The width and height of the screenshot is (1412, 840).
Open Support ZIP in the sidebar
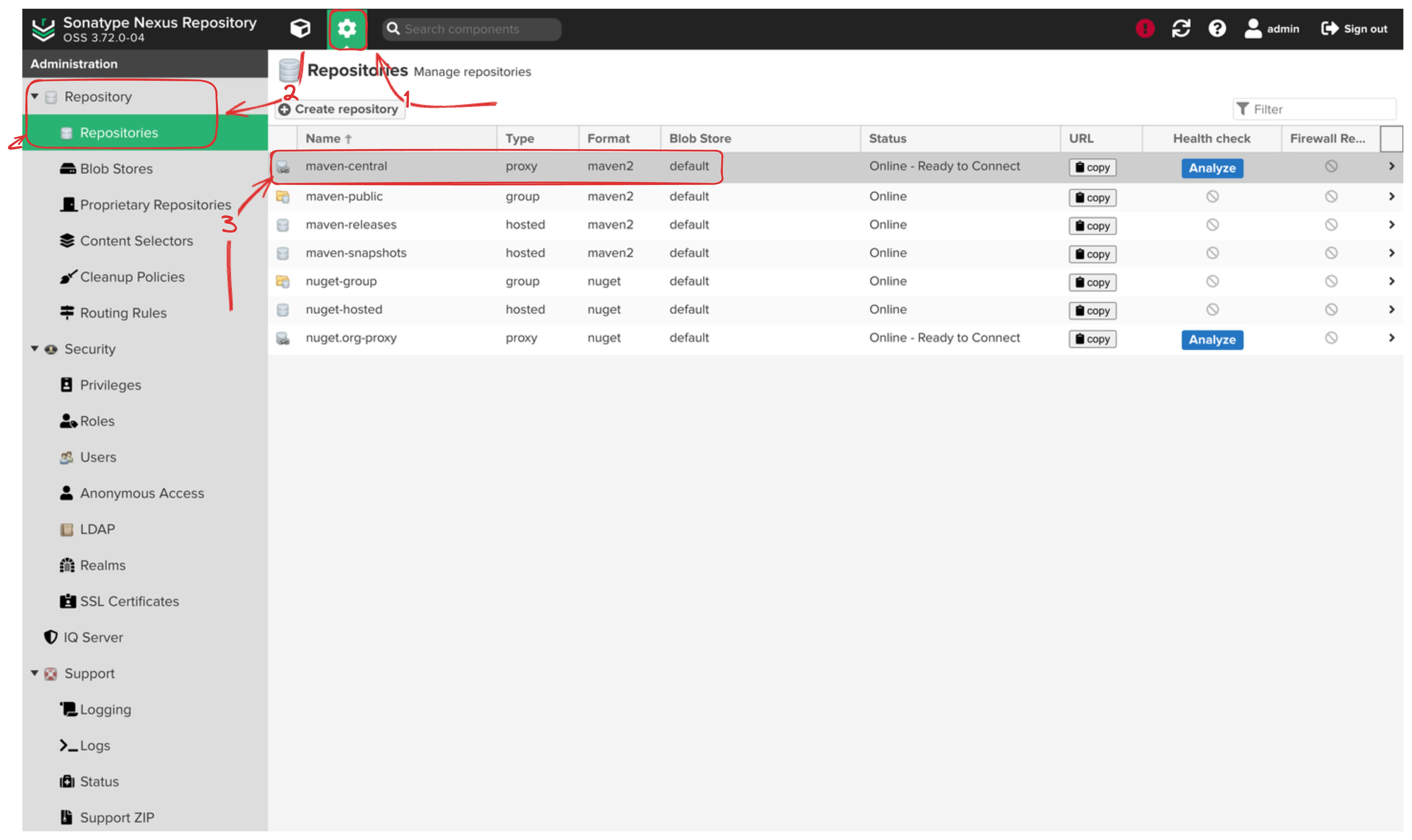[x=145, y=817]
